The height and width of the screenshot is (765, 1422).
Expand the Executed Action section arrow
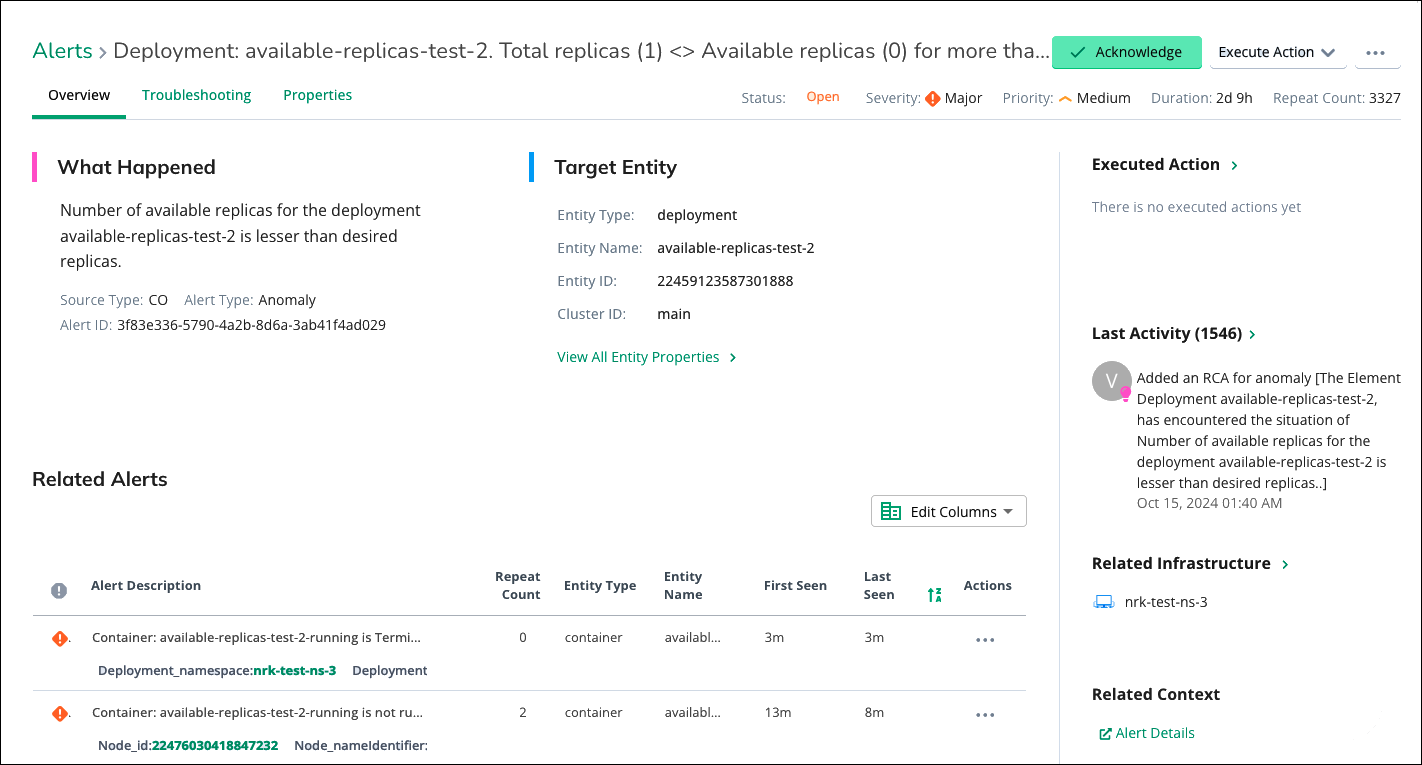click(x=1235, y=166)
